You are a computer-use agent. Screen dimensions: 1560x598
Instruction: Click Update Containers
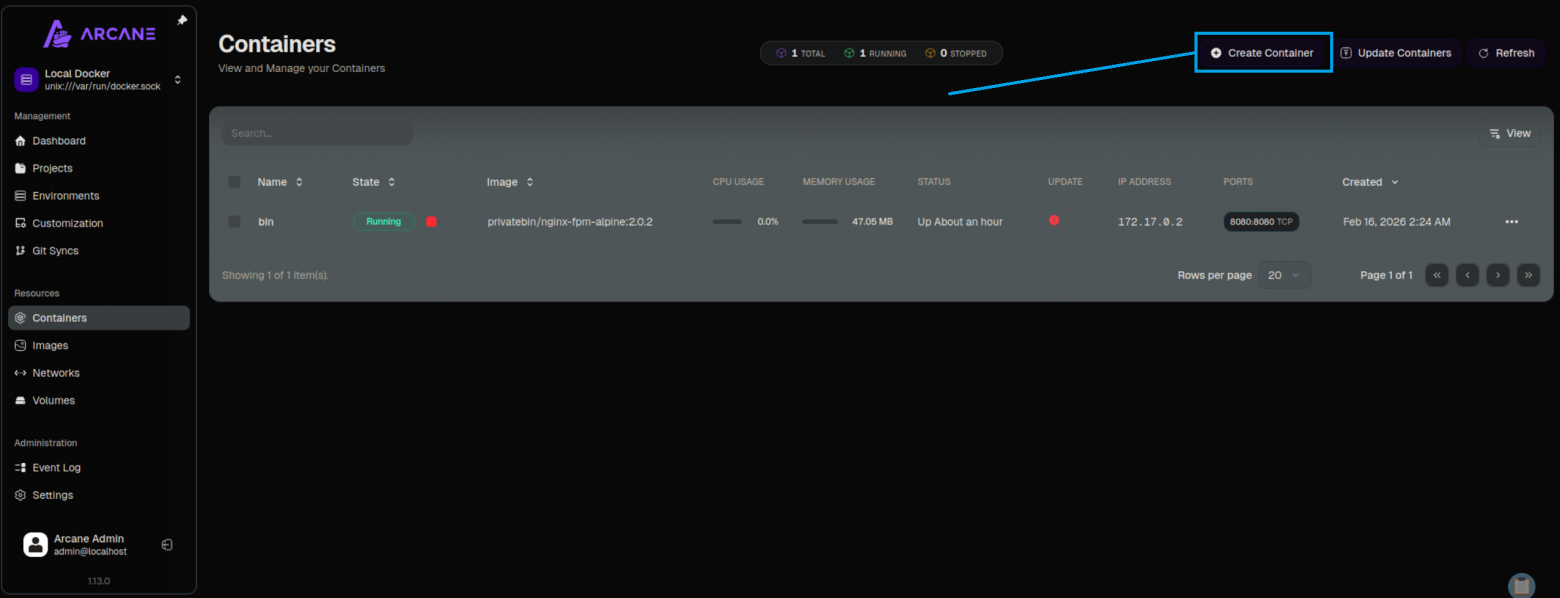pyautogui.click(x=1397, y=53)
